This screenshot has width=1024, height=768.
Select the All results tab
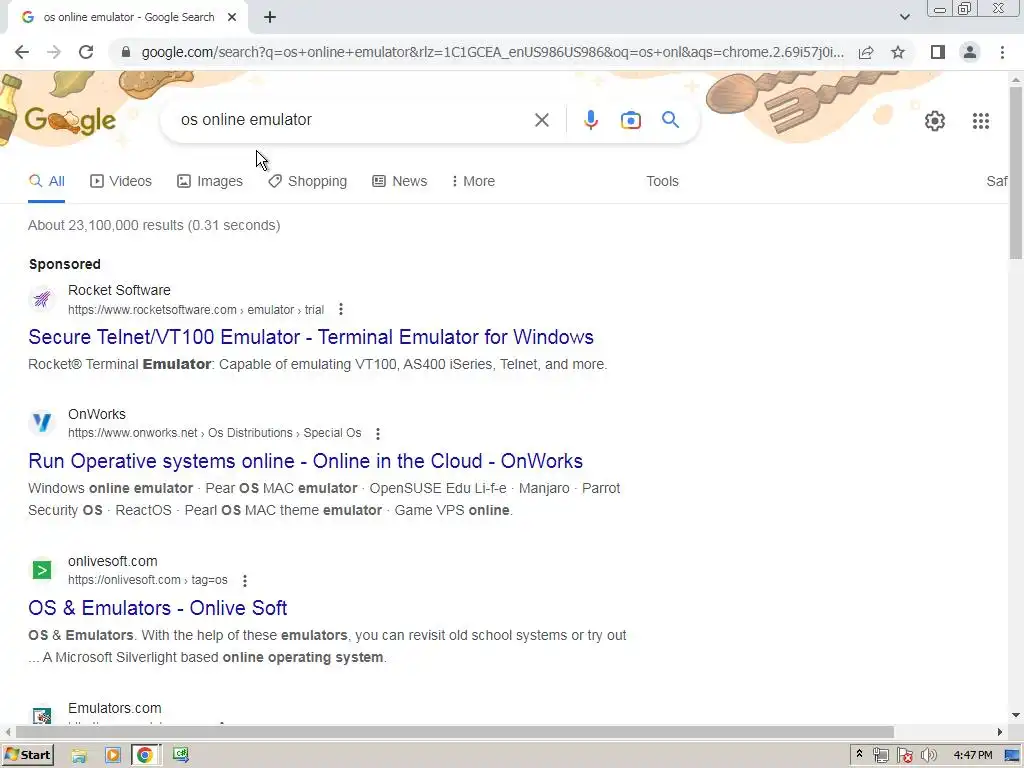click(x=46, y=181)
